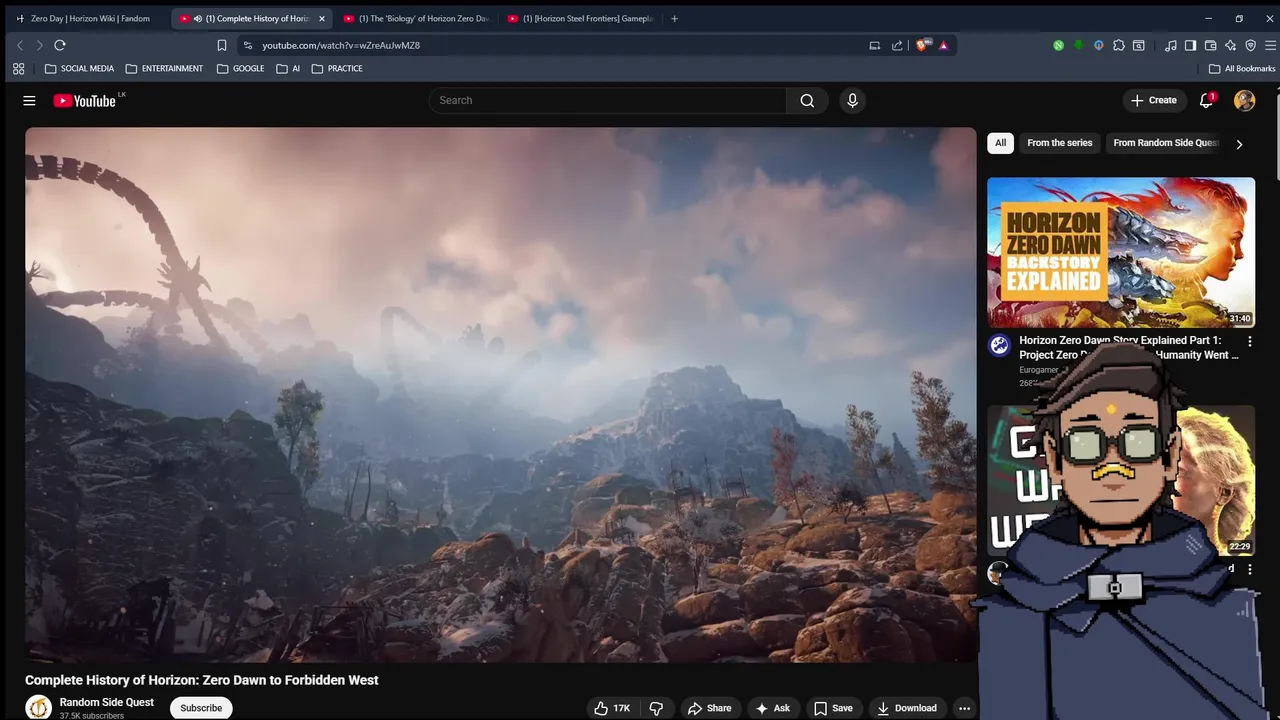Open options menu for Eurogamer video
The width and height of the screenshot is (1280, 720).
(x=1249, y=341)
